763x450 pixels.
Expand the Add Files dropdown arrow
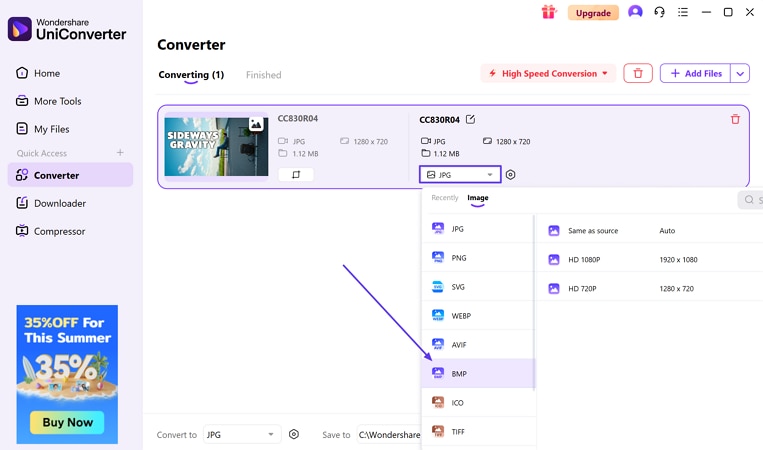[x=740, y=73]
